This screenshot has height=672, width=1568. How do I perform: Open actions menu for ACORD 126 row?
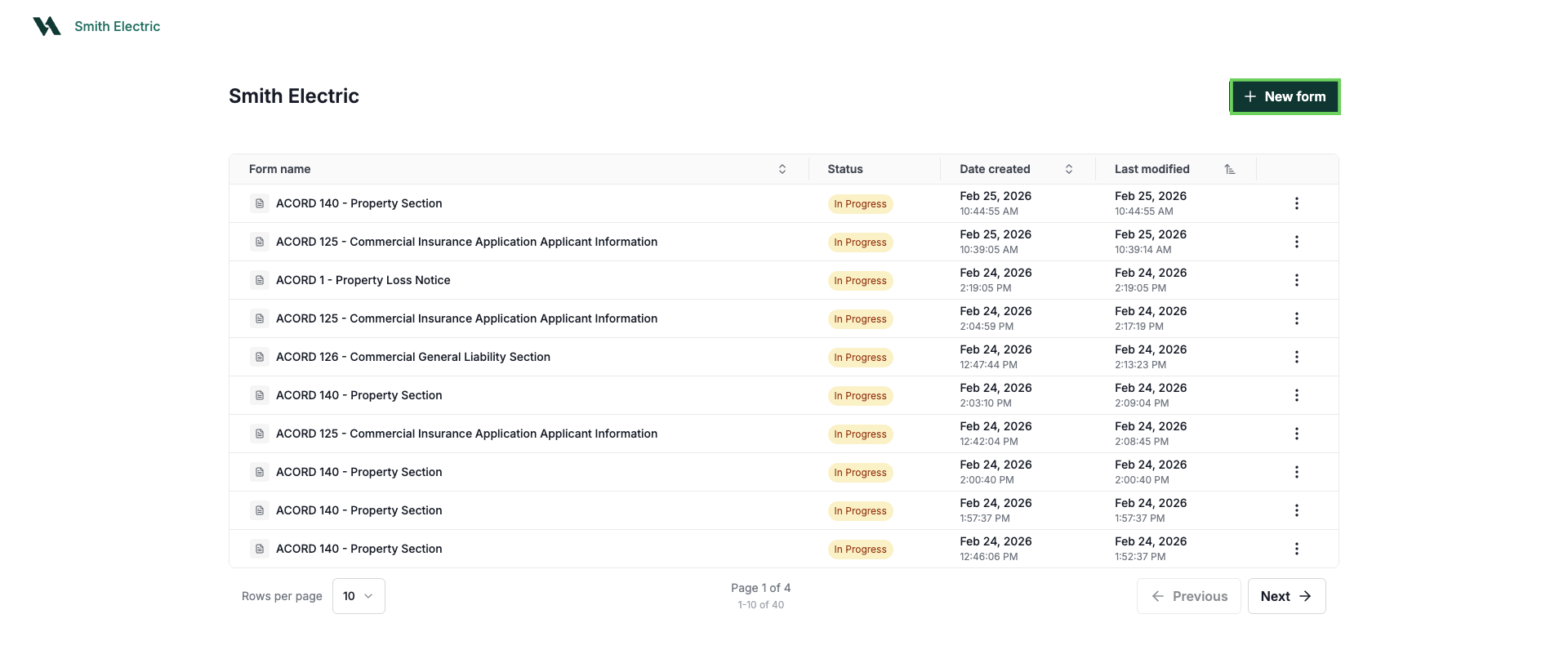tap(1297, 357)
